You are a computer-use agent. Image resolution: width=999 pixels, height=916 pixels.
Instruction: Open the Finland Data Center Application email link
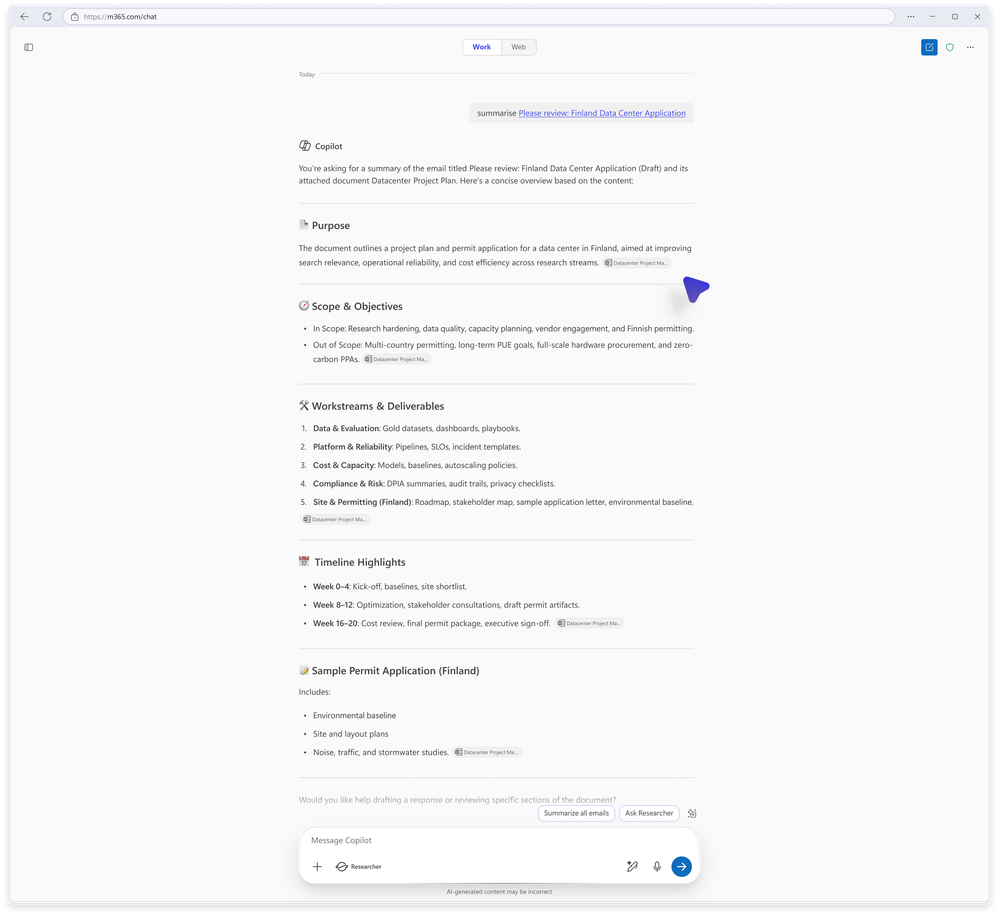pyautogui.click(x=602, y=112)
